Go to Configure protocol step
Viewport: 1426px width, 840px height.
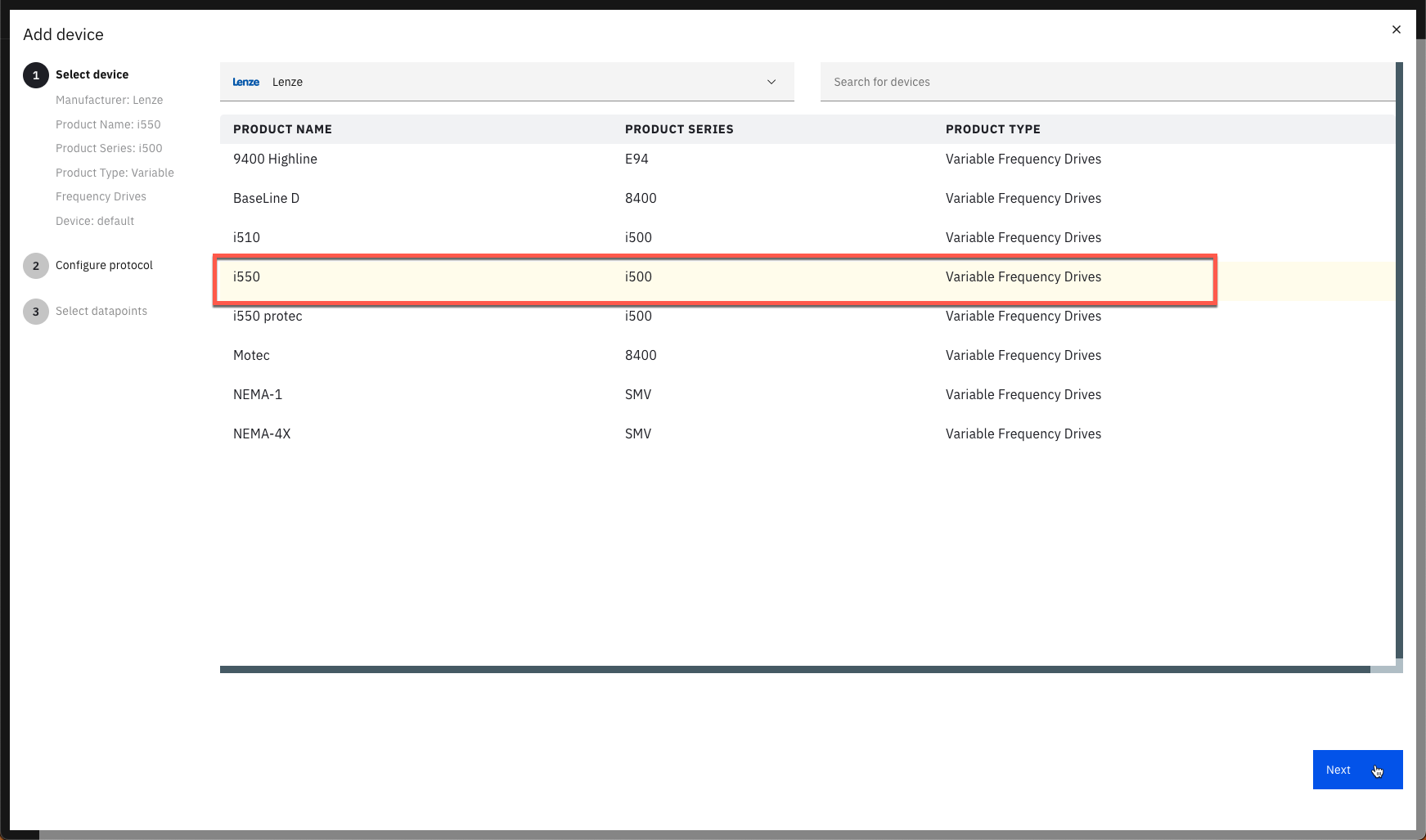[104, 265]
